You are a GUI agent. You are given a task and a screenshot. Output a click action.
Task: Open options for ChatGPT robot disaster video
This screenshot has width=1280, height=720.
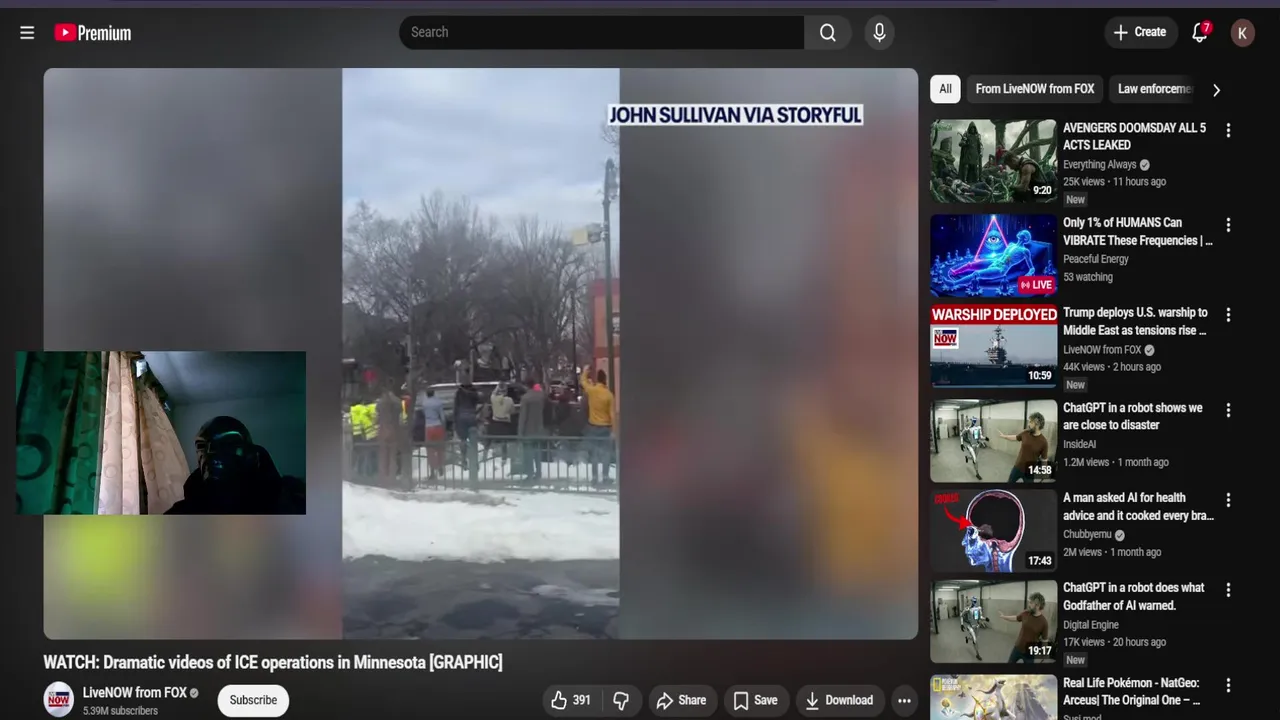[x=1228, y=410]
